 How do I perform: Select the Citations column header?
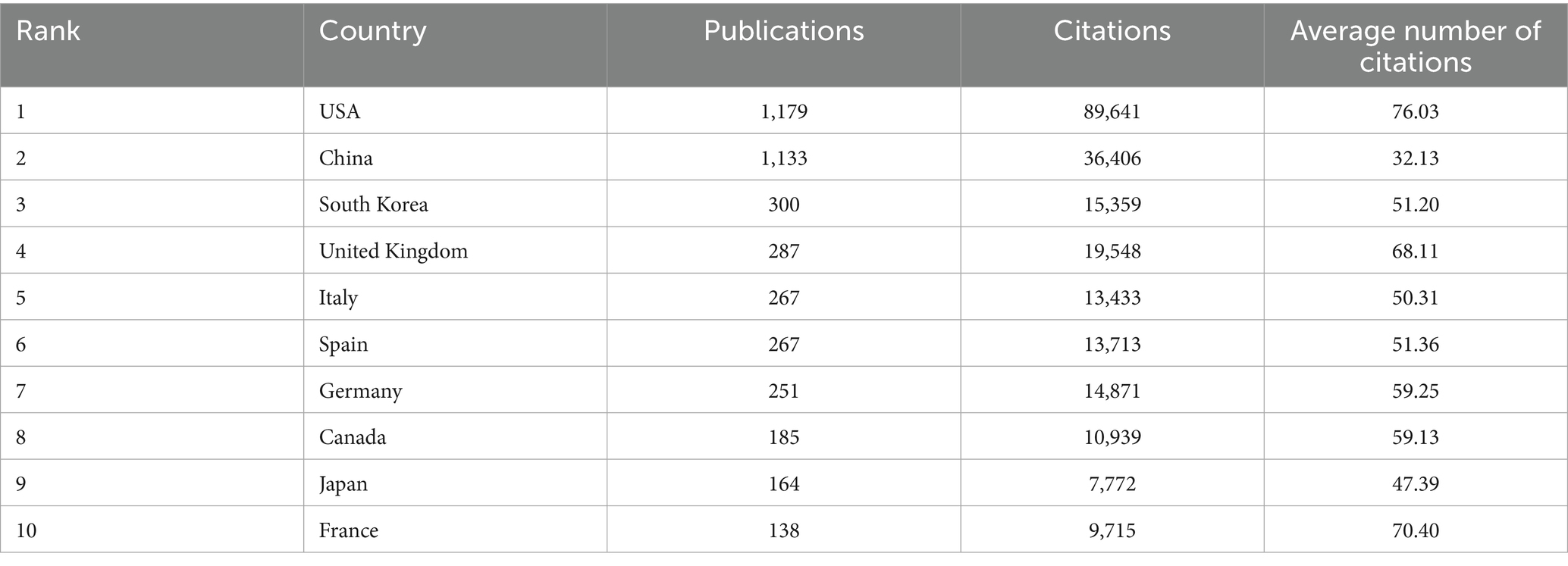click(x=1112, y=31)
